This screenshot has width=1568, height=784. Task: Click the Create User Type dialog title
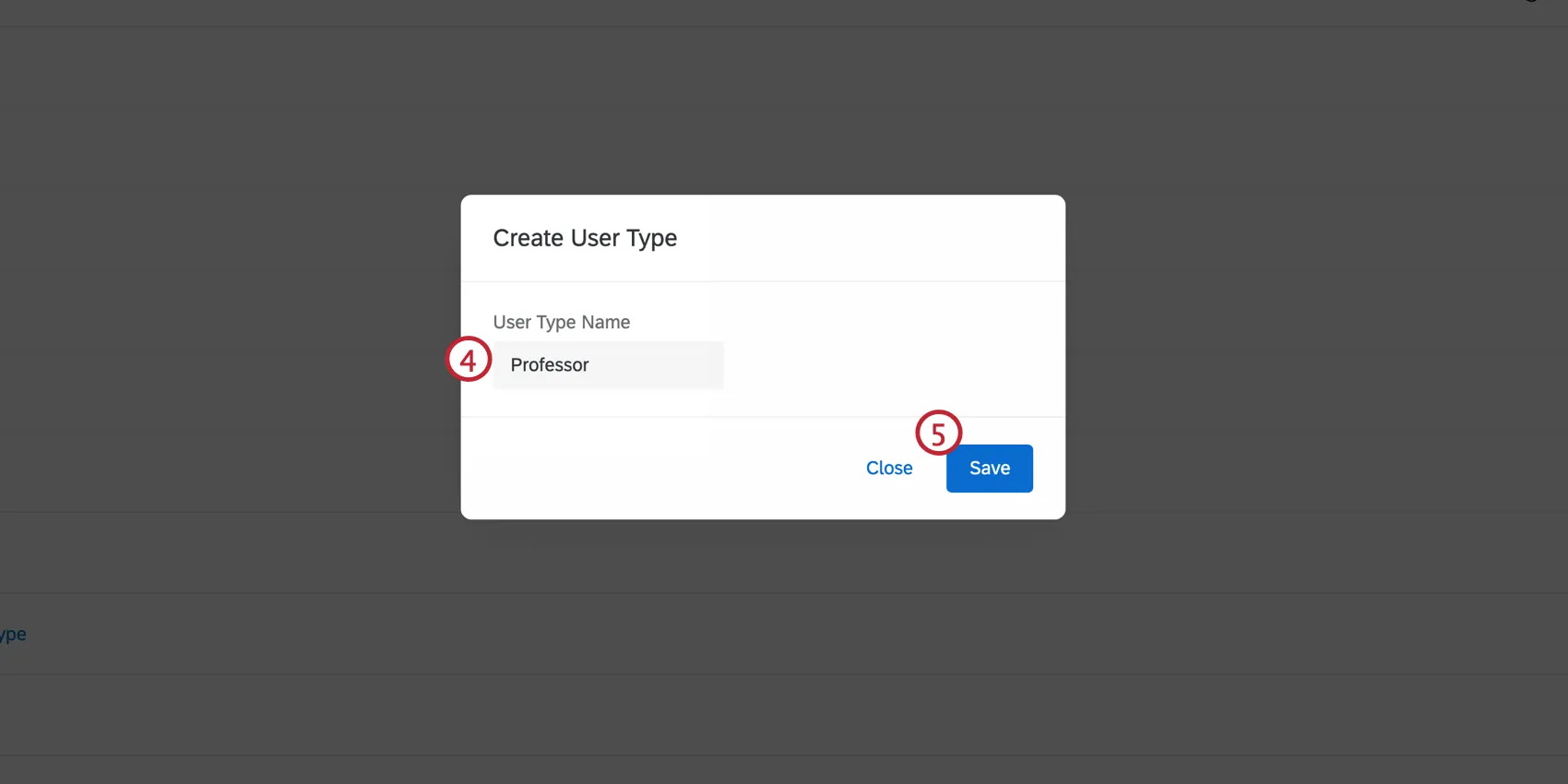click(585, 238)
